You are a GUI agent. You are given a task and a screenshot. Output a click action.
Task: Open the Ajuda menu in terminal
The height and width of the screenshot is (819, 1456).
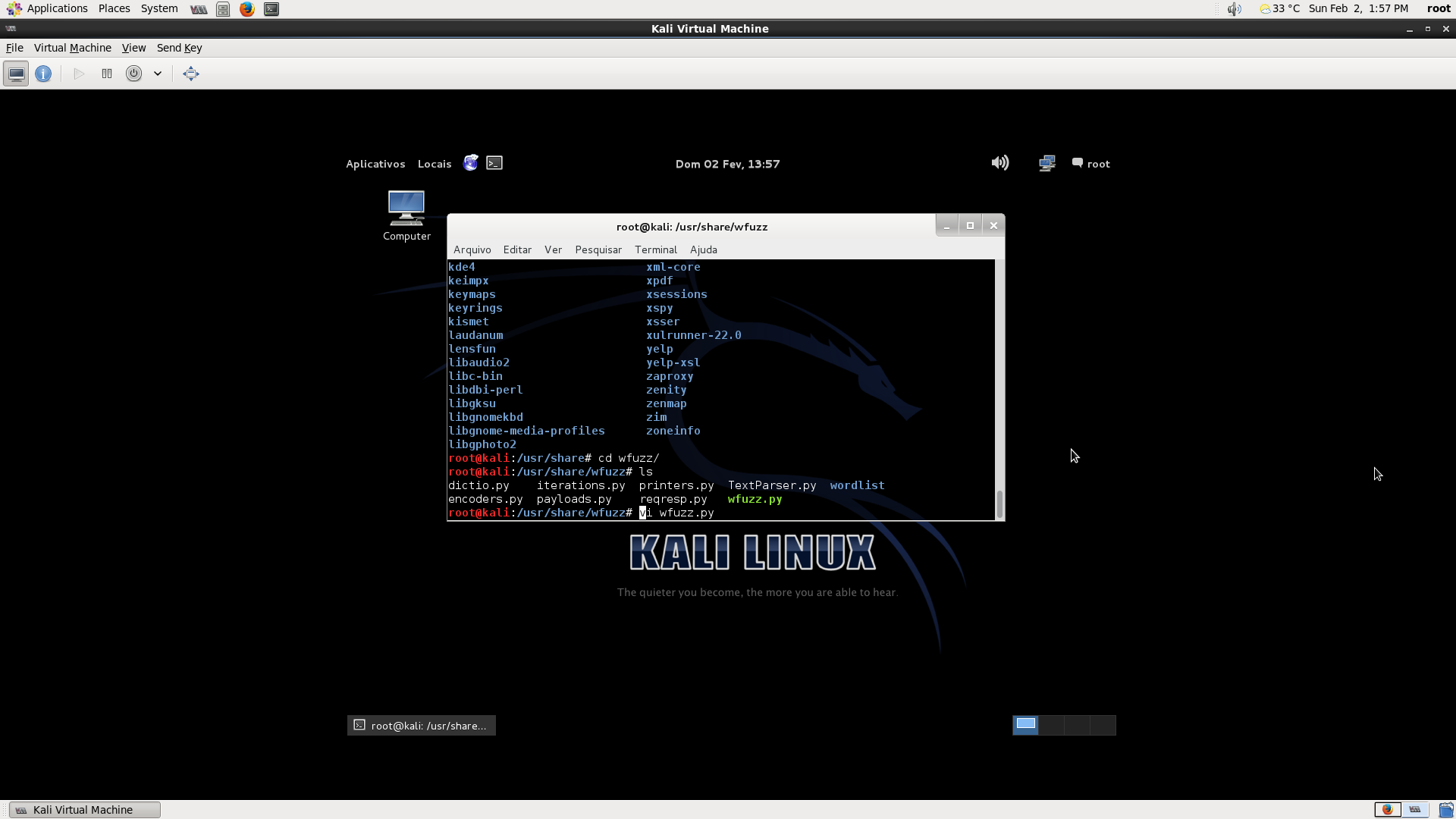point(704,249)
